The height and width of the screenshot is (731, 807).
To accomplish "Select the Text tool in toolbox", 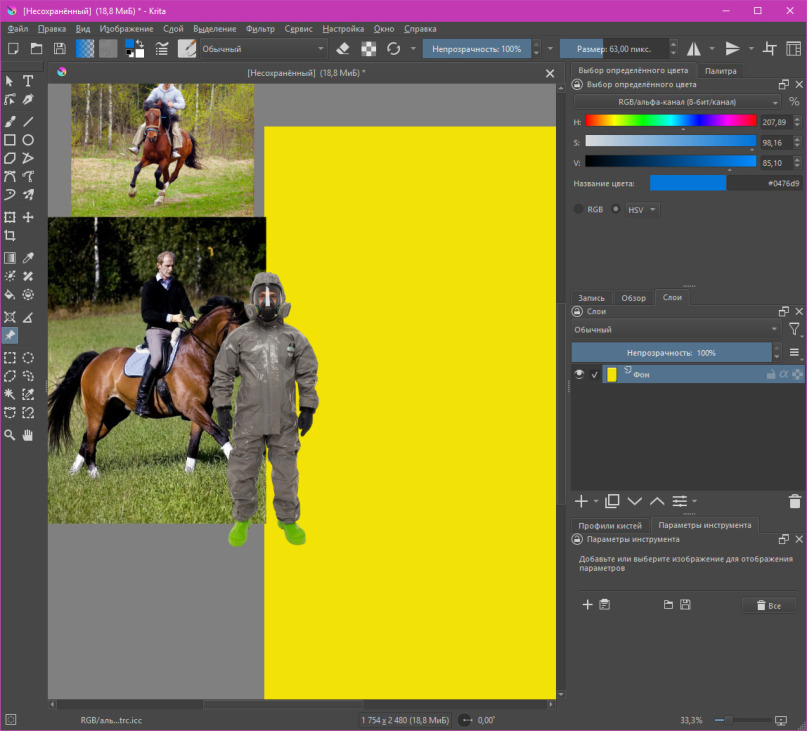I will click(28, 81).
